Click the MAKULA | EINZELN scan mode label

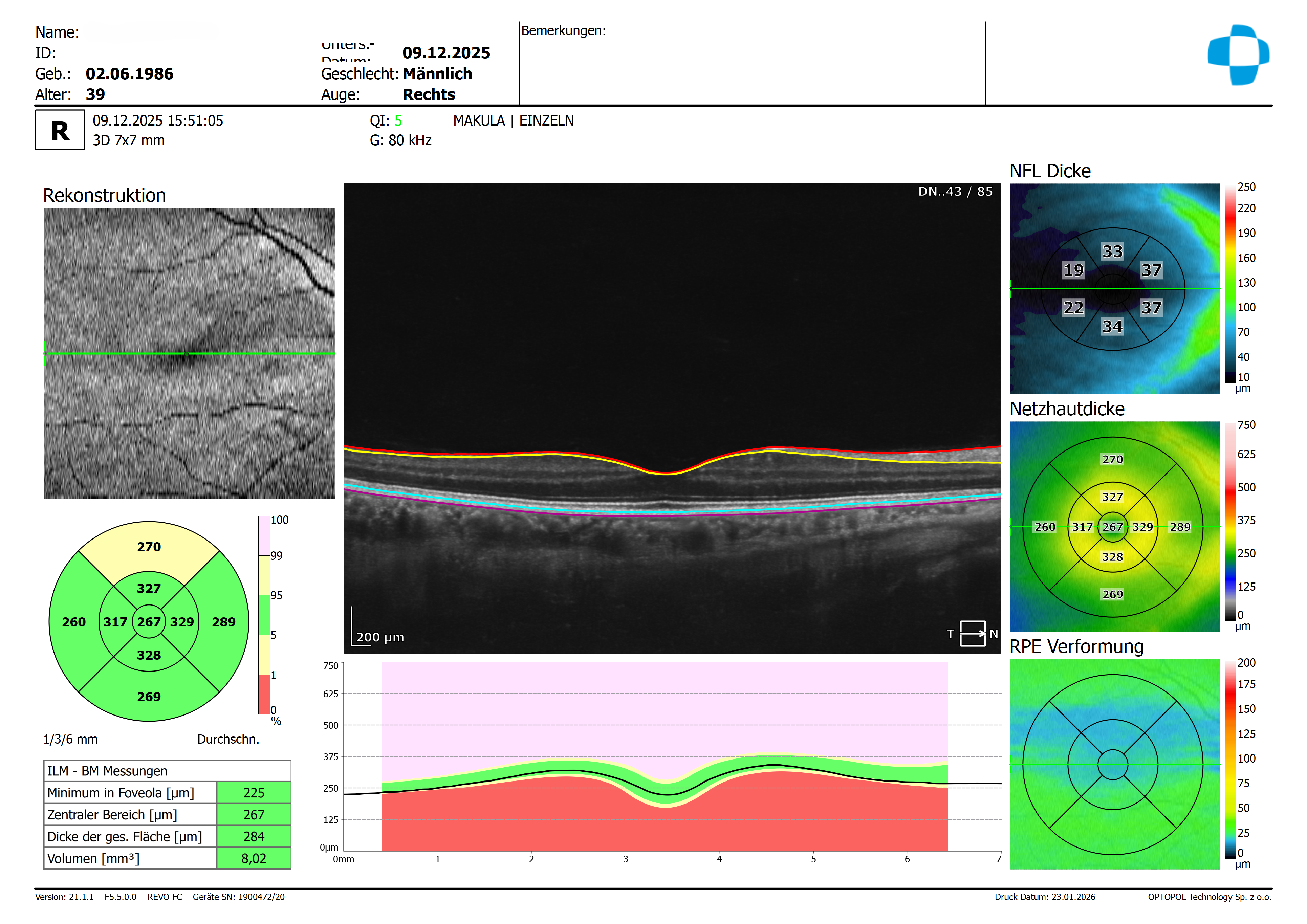click(x=513, y=121)
